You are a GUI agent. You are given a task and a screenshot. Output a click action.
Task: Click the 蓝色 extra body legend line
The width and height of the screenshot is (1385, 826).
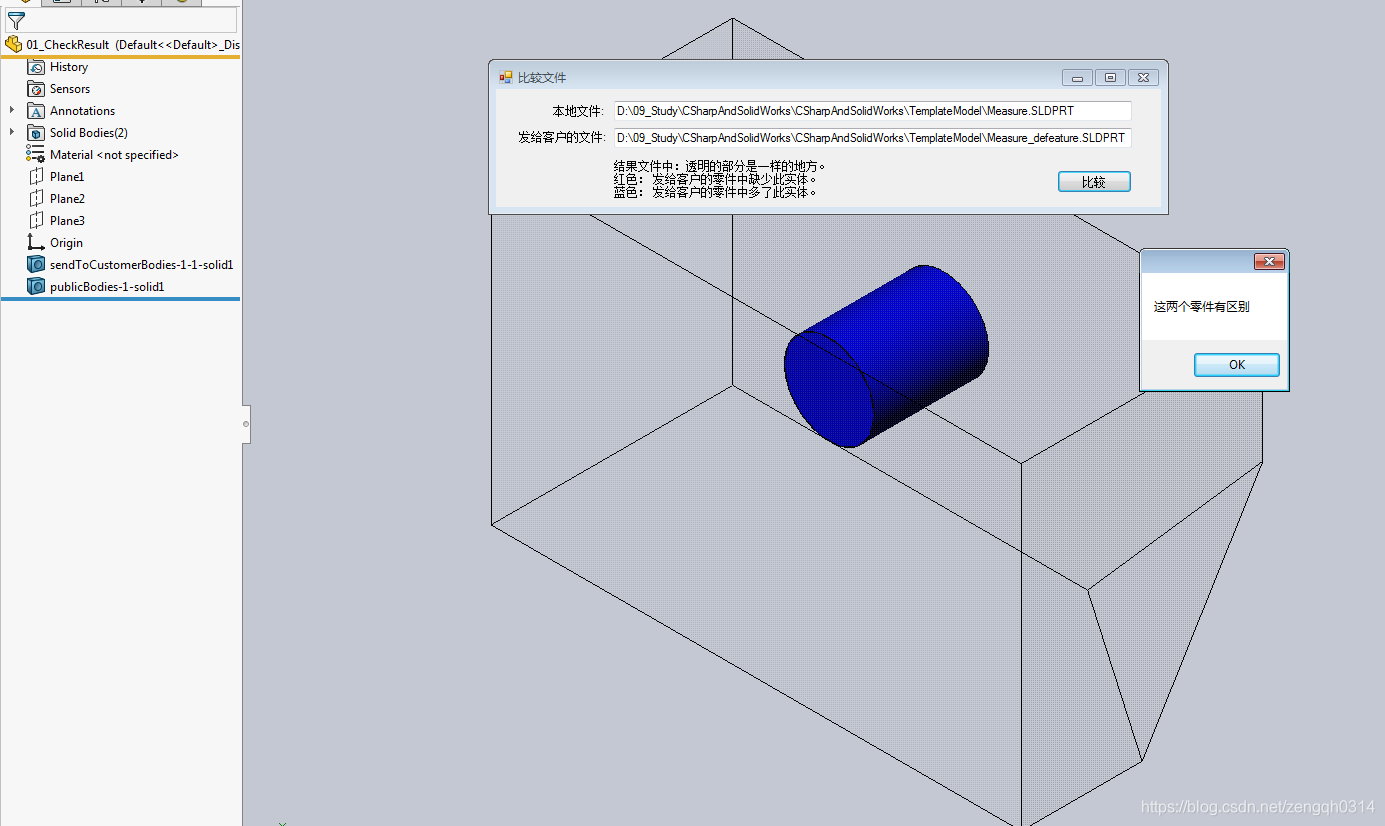coord(715,192)
